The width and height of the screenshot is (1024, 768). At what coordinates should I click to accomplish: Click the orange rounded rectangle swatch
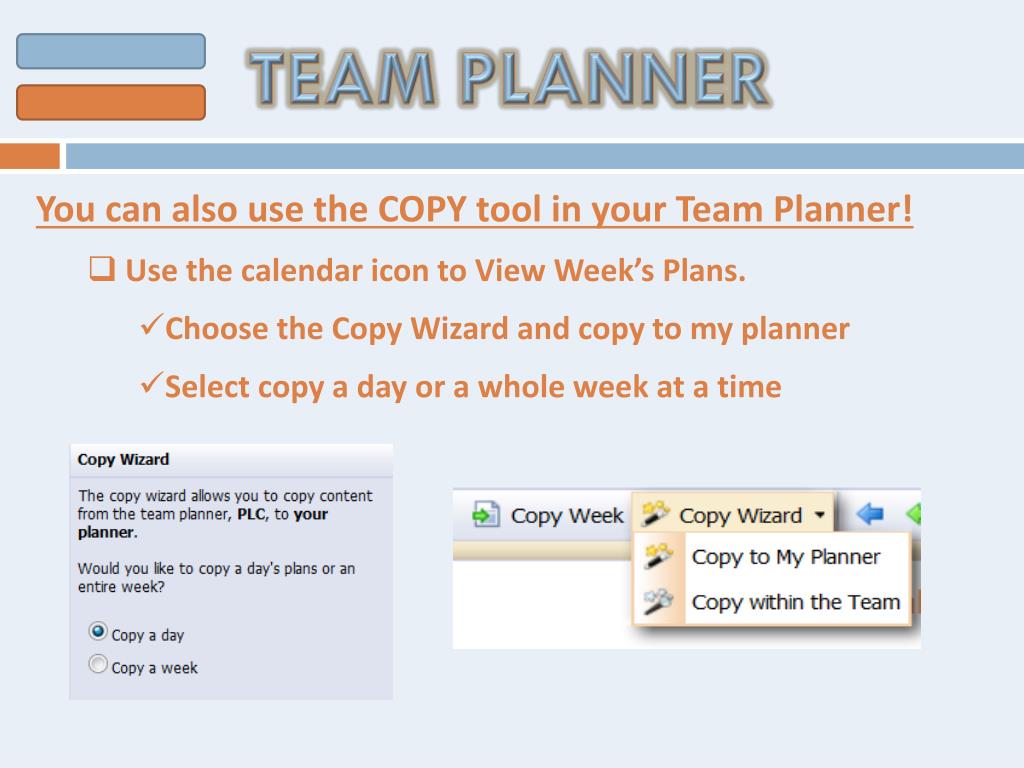coord(111,103)
